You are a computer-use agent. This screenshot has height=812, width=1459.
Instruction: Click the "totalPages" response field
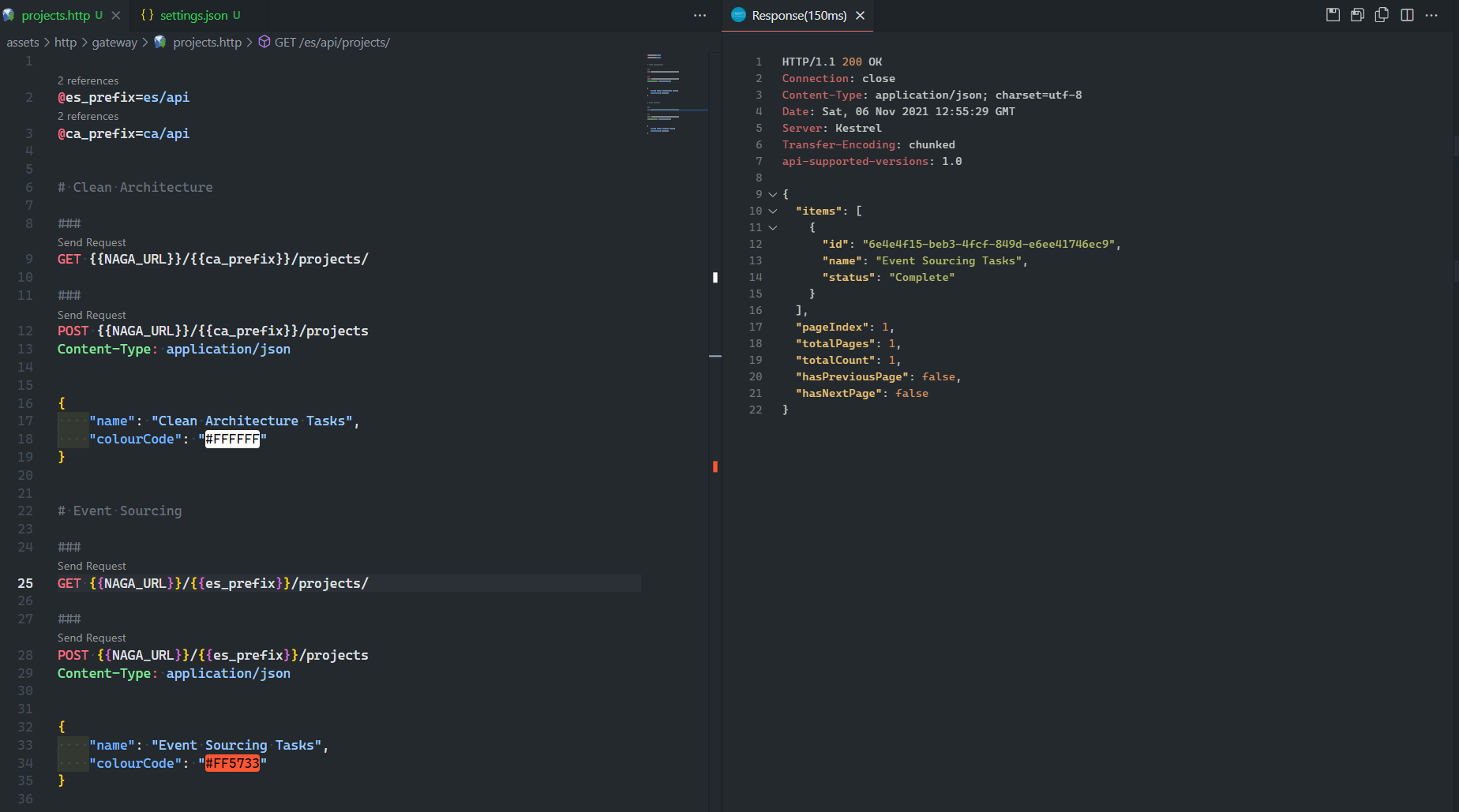[848, 343]
